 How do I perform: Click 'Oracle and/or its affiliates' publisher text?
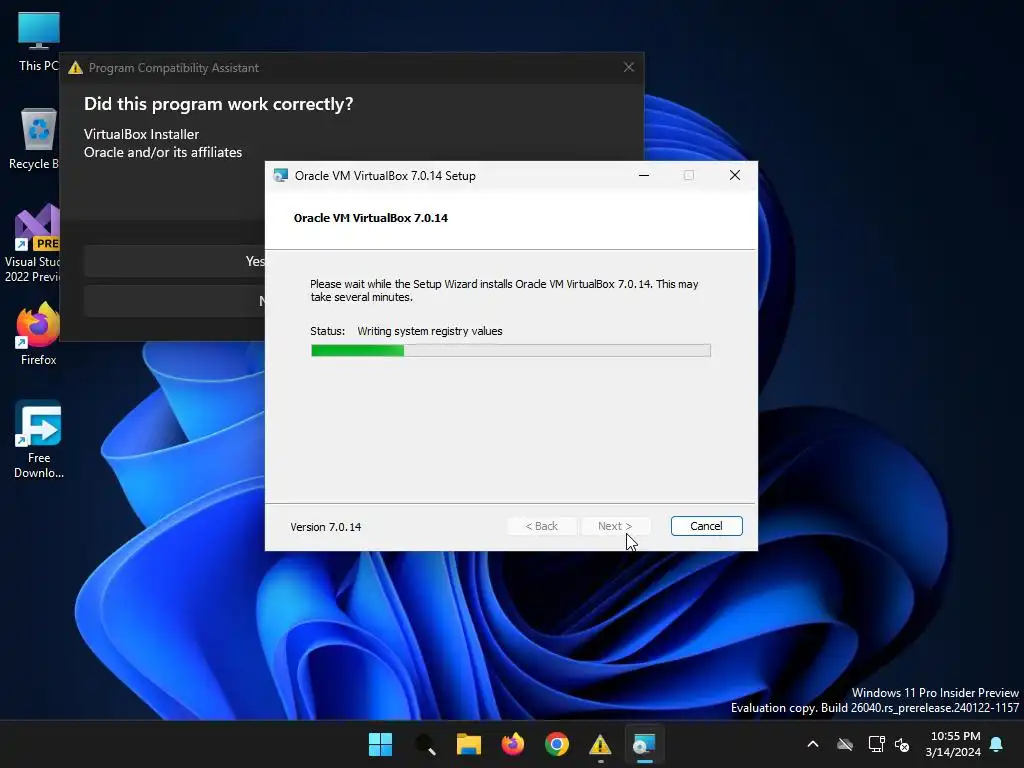click(x=163, y=152)
